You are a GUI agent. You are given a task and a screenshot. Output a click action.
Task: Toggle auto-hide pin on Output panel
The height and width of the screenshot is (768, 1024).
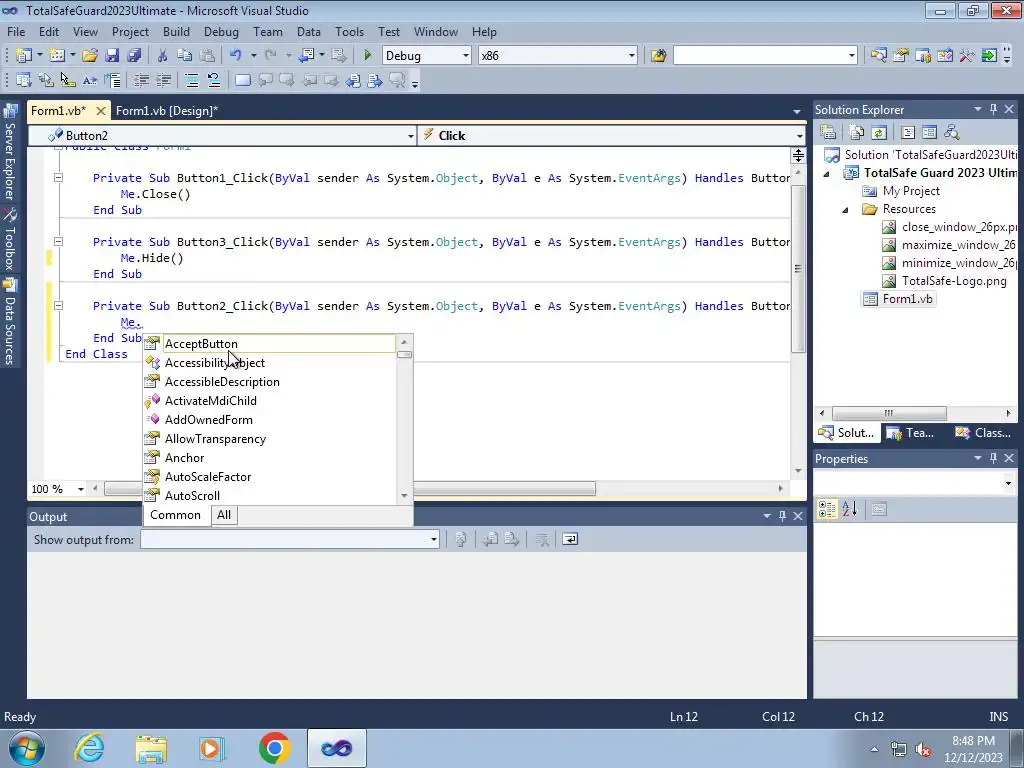click(782, 517)
